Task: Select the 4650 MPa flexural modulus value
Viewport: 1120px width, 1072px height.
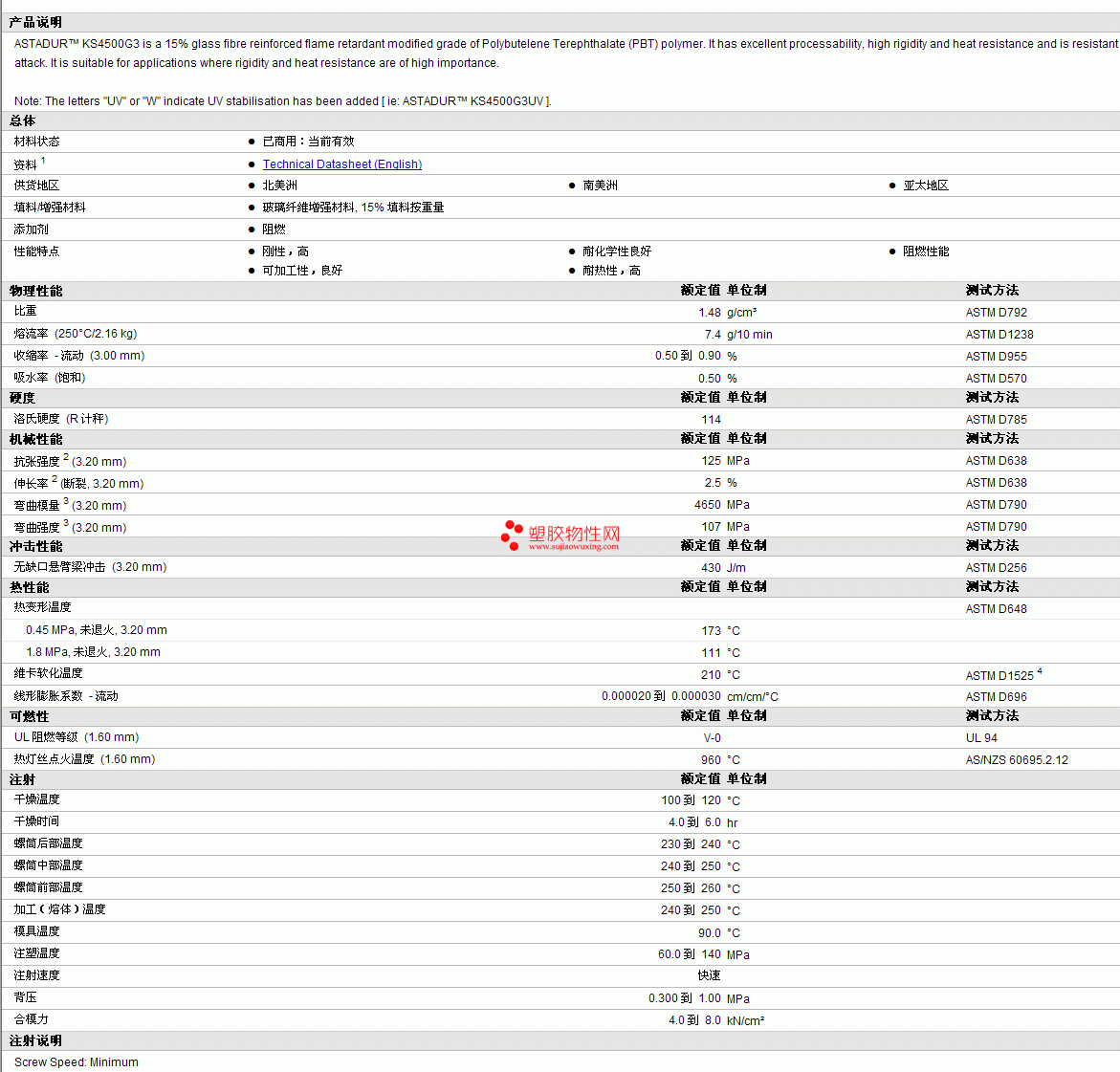Action: coord(722,505)
